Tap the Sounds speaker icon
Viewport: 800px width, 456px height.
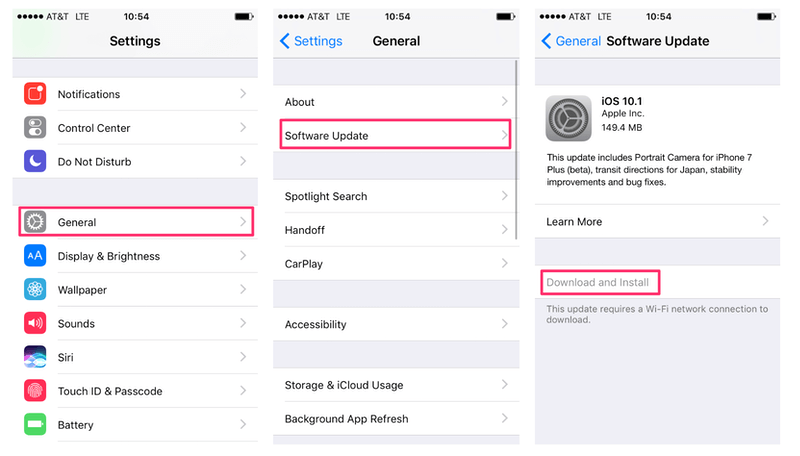[35, 323]
